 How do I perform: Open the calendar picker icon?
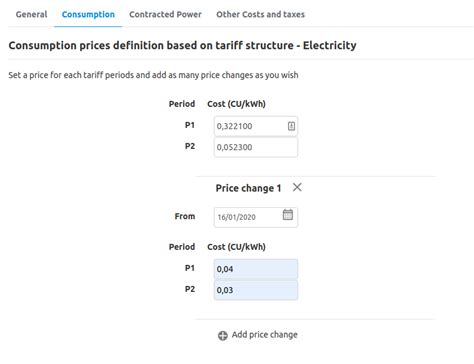coord(288,214)
